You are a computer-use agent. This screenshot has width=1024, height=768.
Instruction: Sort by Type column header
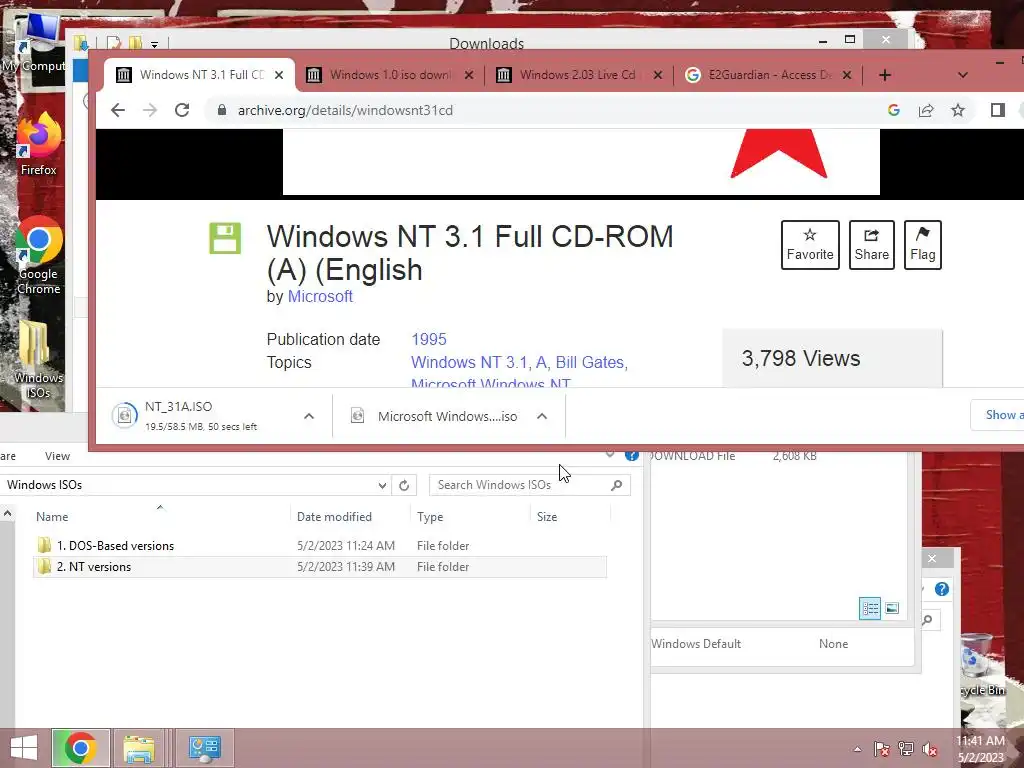point(430,517)
